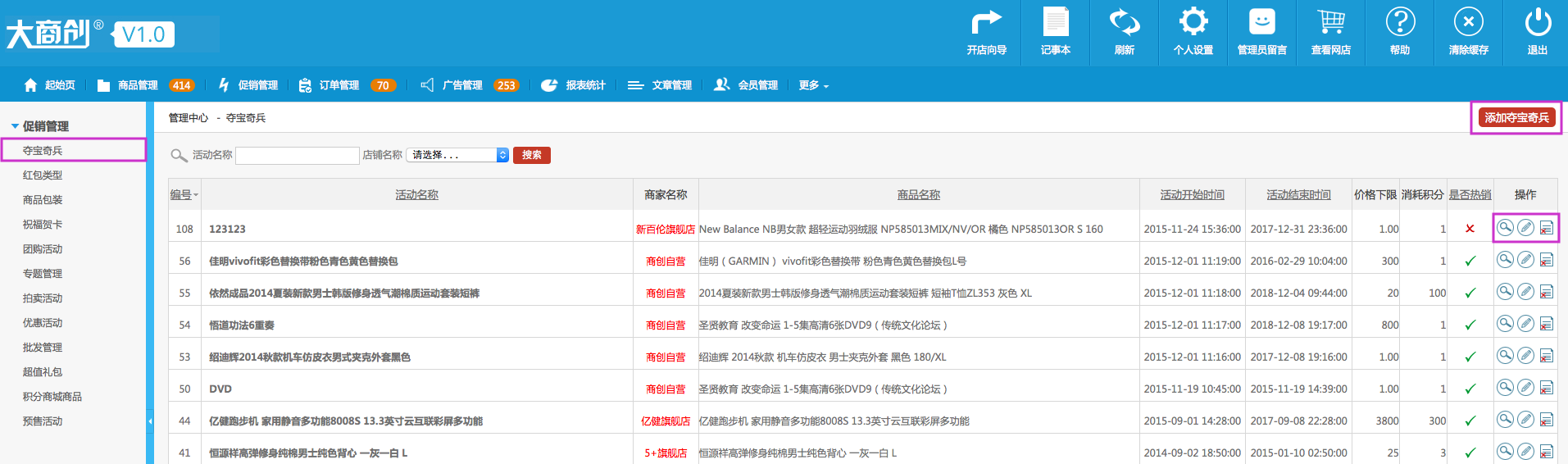1568x464 pixels.
Task: Click the 管理中心 breadcrumb link
Action: coord(189,118)
